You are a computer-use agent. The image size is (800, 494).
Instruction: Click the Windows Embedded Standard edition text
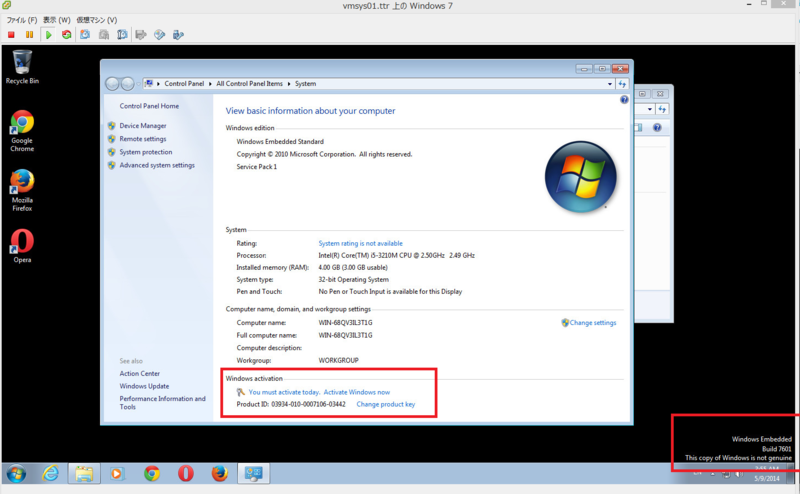click(280, 141)
